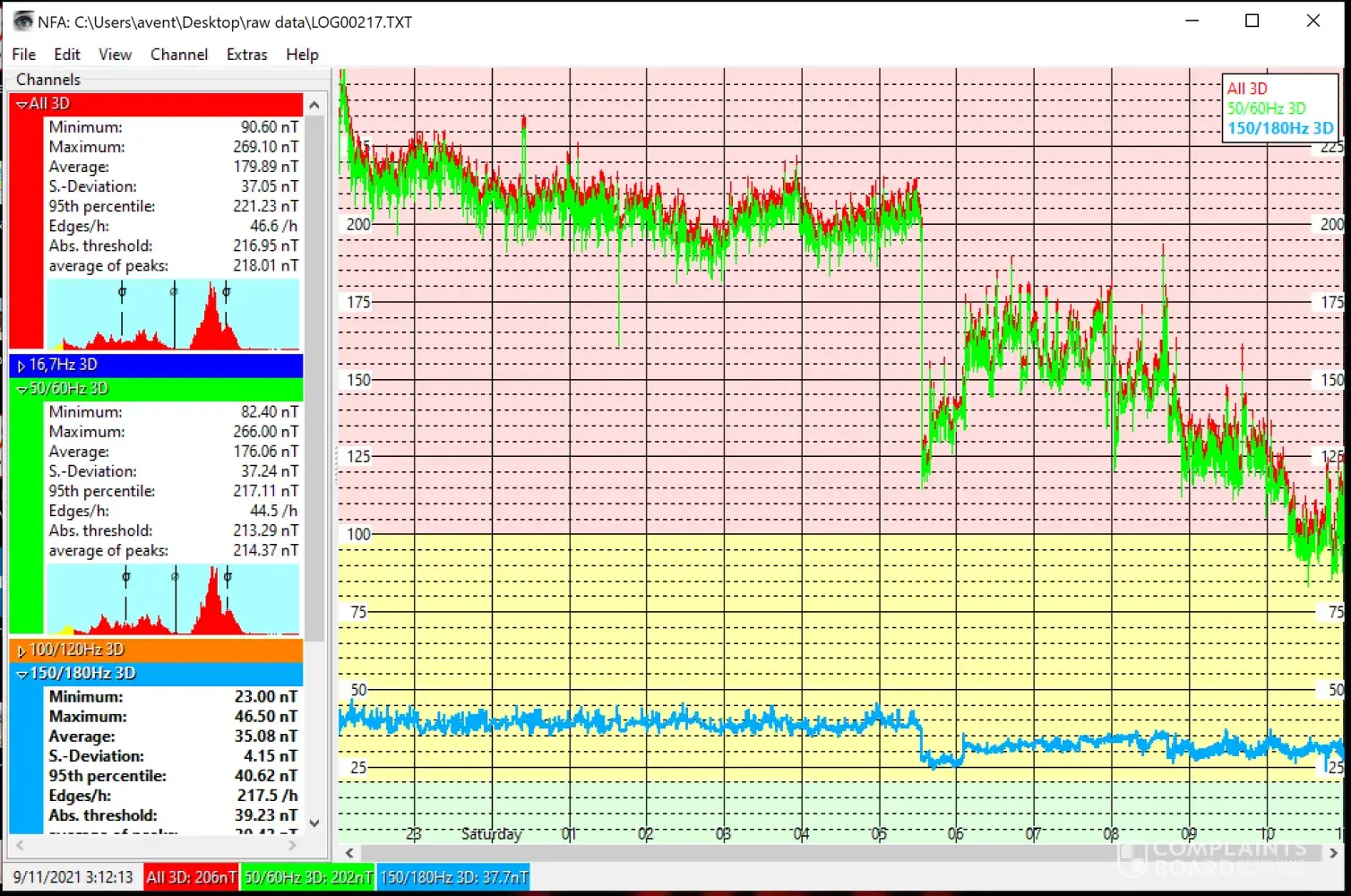
Task: Expand the 16,7Hz 3D channel
Action: point(22,366)
